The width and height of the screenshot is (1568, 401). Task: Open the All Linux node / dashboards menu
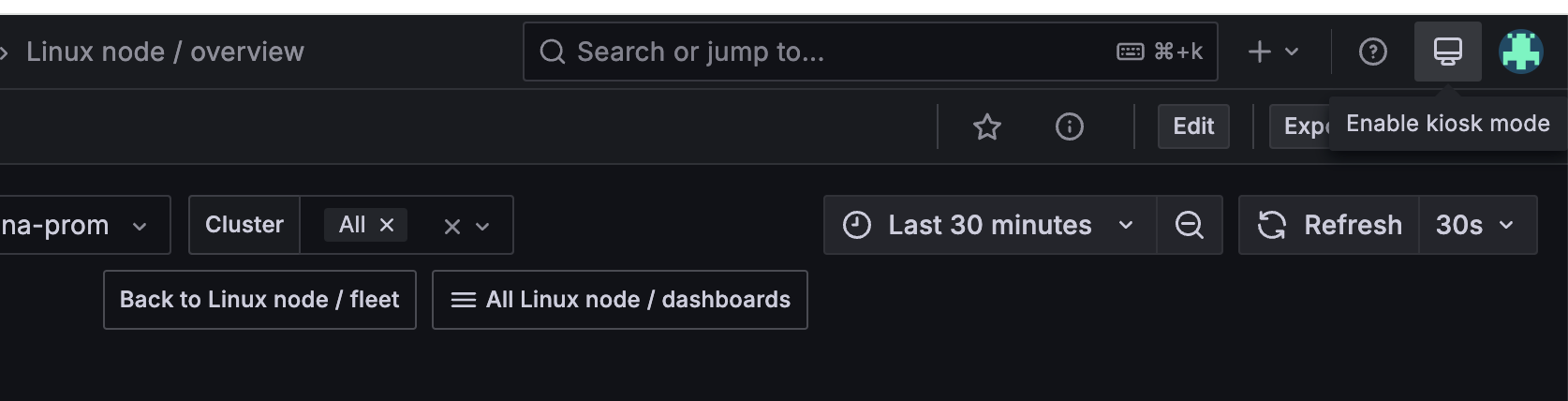pyautogui.click(x=620, y=300)
